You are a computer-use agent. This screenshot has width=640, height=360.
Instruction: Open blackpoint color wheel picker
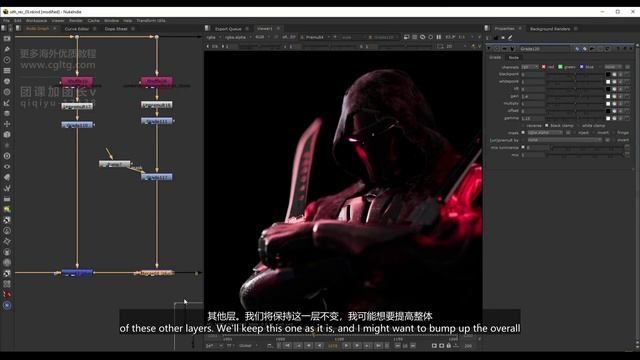[x=614, y=74]
